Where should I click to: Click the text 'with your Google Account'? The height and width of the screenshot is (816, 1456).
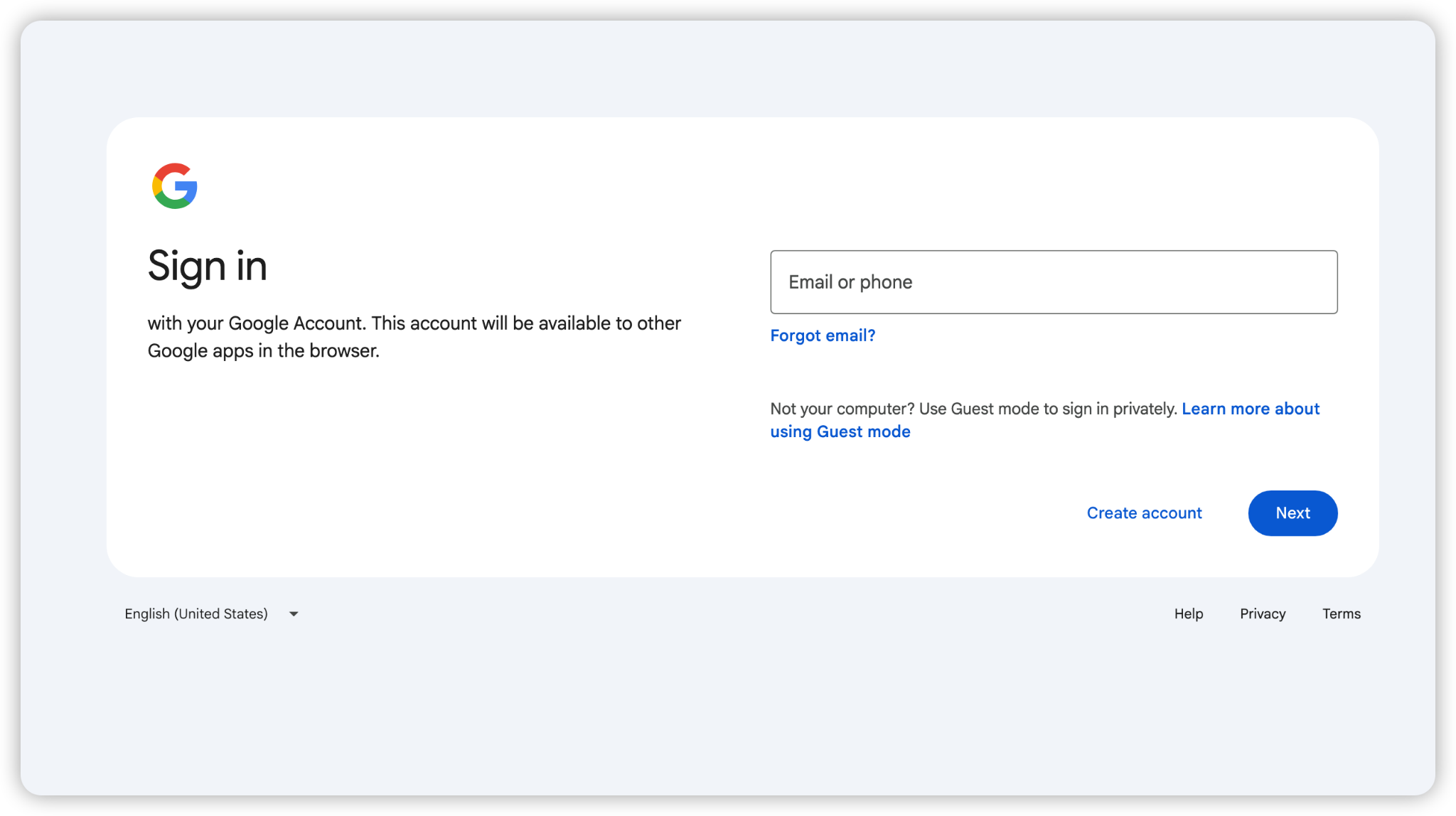coord(256,323)
